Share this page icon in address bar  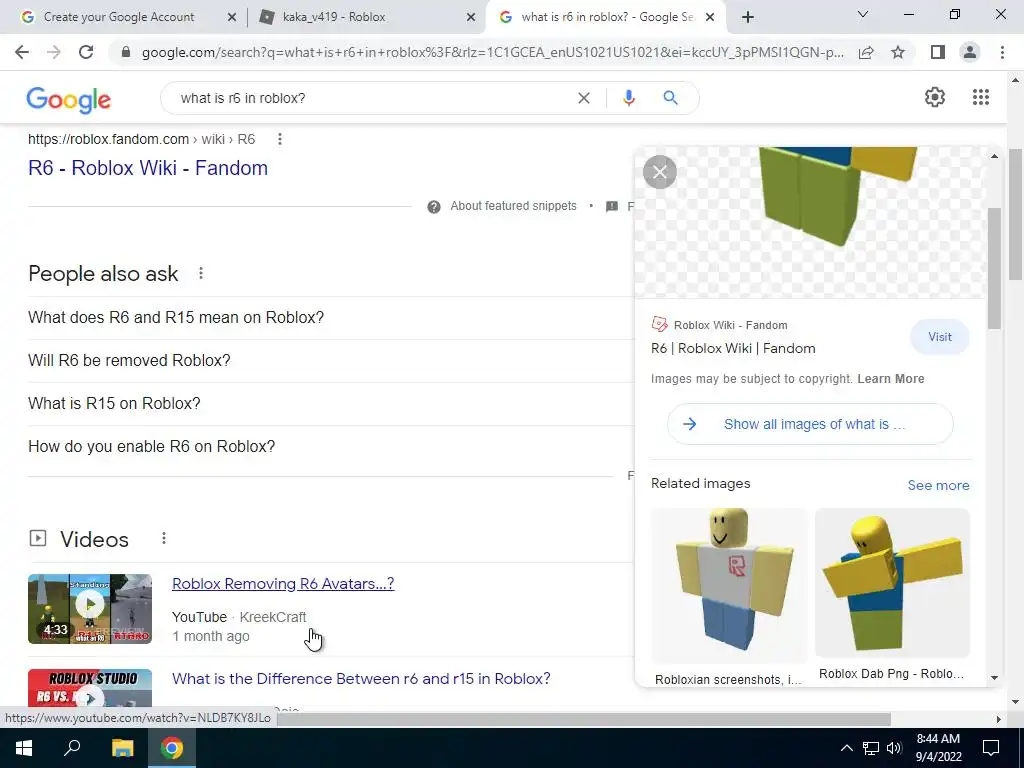click(866, 52)
